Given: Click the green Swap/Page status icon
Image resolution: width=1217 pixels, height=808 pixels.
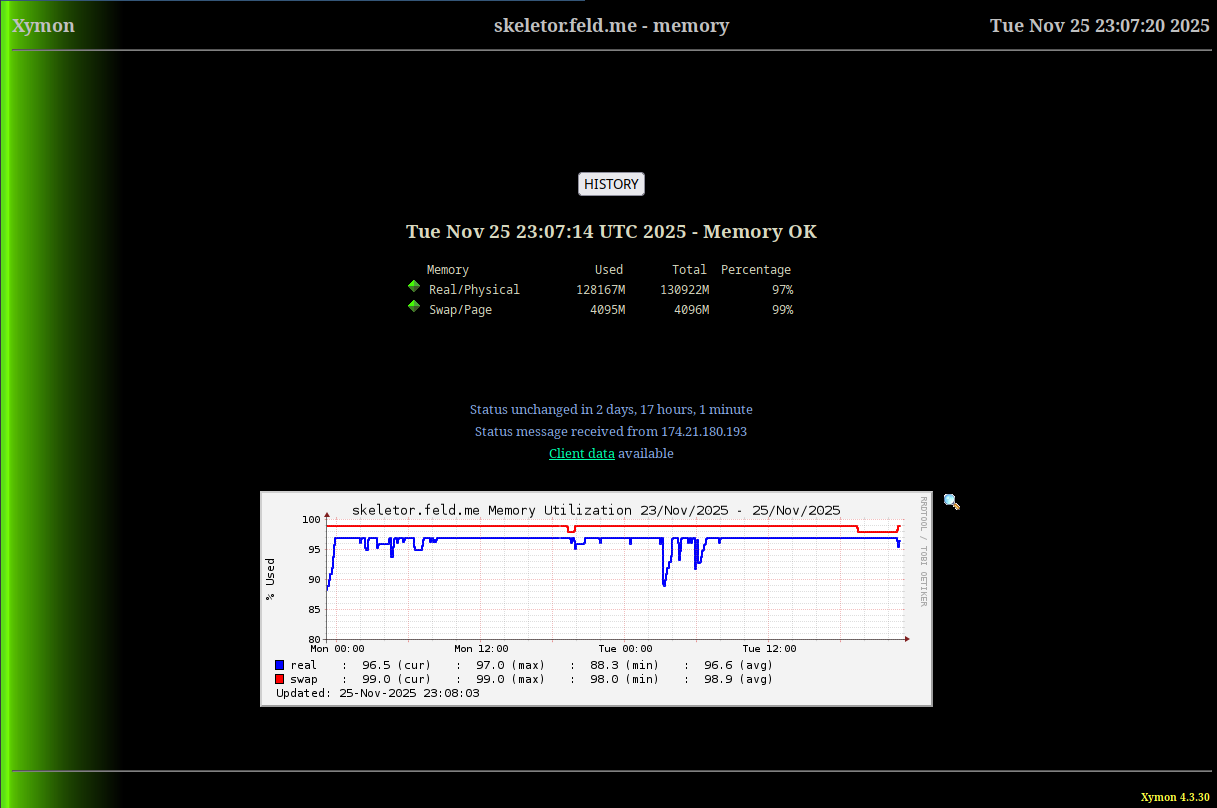Looking at the screenshot, I should pyautogui.click(x=414, y=307).
